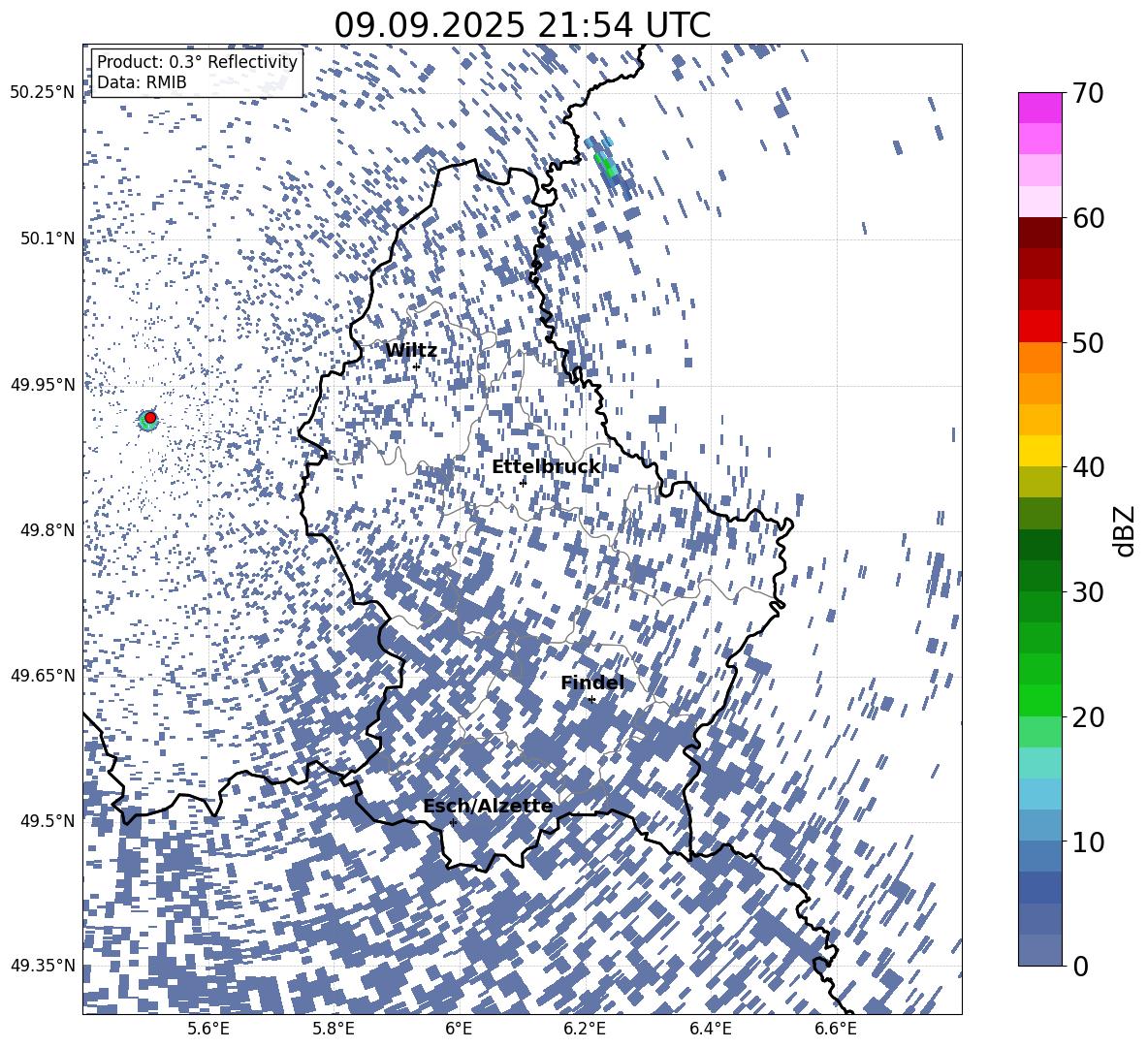Pick the slate-blue swatch at colorbar bottom
Image resolution: width=1148 pixels, height=1048 pixels.
pyautogui.click(x=1039, y=950)
